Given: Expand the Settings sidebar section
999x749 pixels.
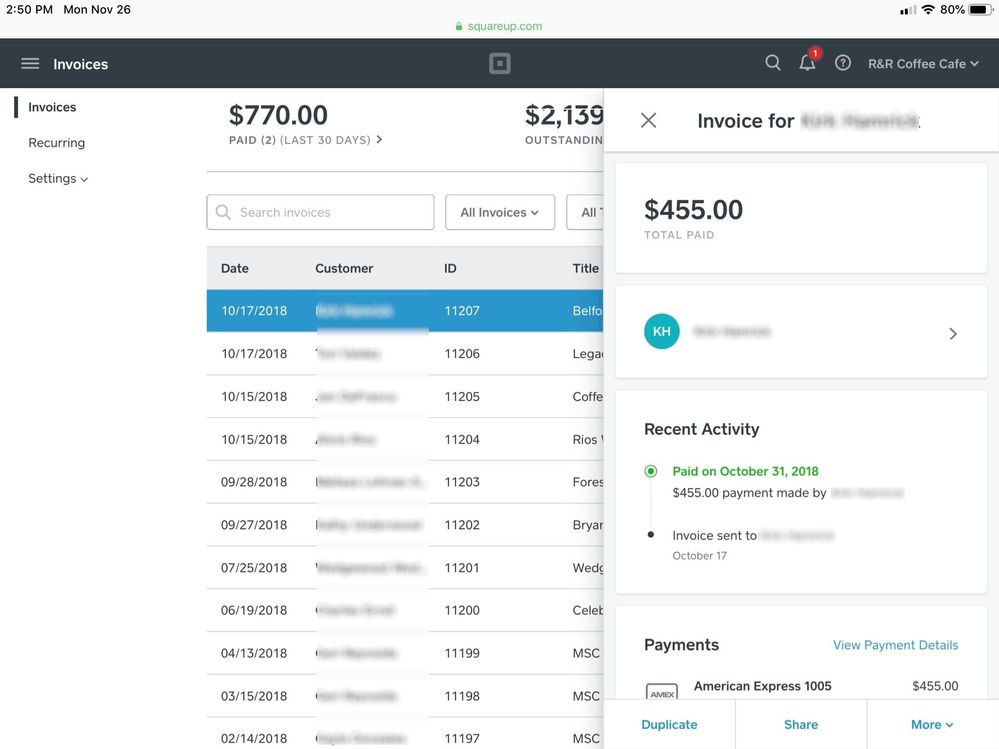Looking at the screenshot, I should (58, 179).
